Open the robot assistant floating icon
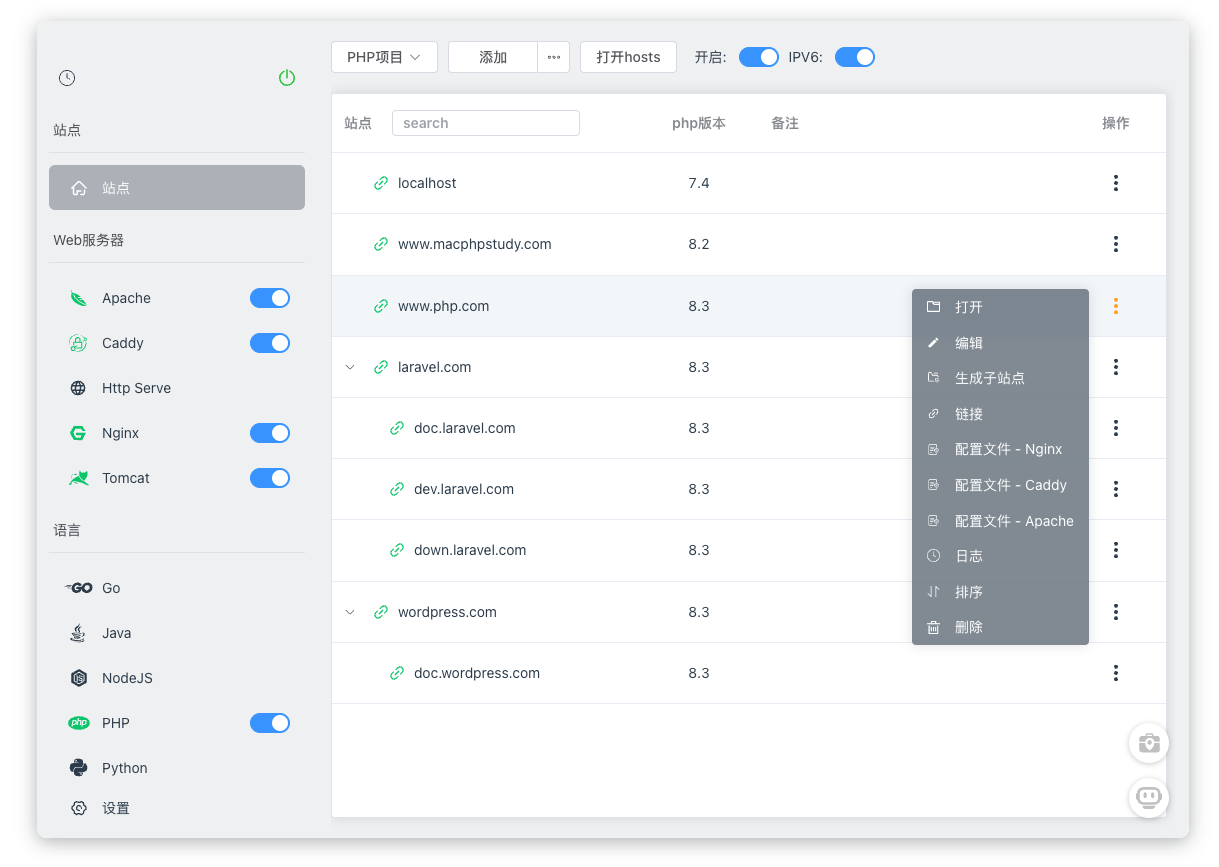This screenshot has width=1219, height=867. pyautogui.click(x=1148, y=798)
